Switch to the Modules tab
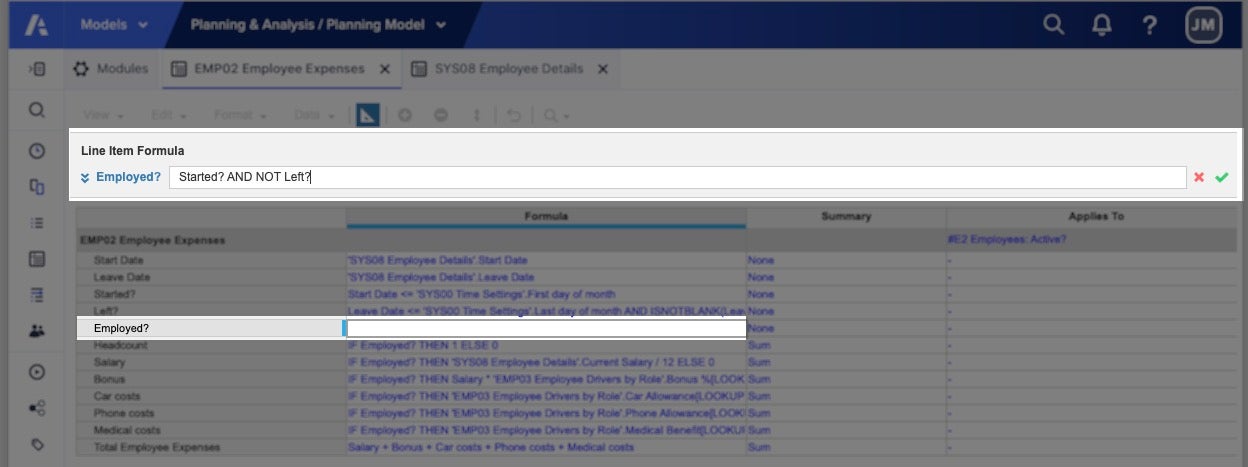This screenshot has height=467, width=1248. click(x=111, y=69)
